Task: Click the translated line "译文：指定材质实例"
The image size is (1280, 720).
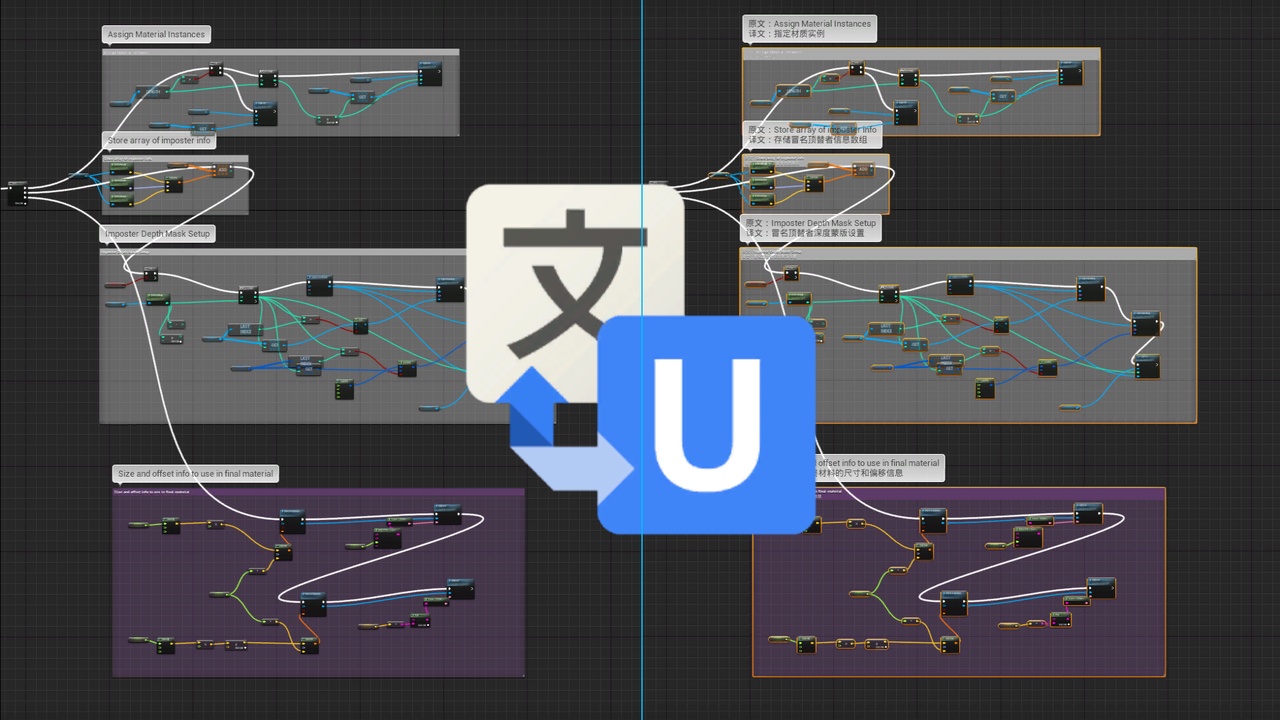Action: point(786,34)
